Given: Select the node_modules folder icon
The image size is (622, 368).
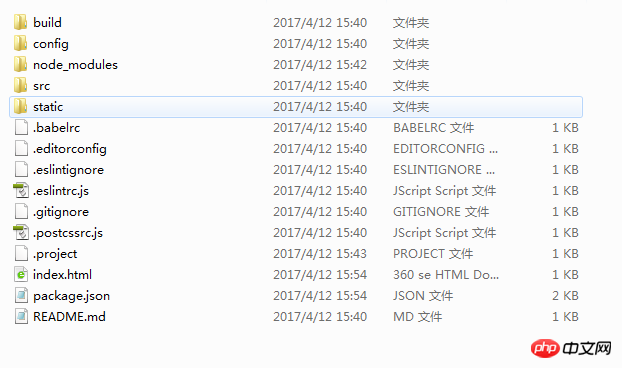Looking at the screenshot, I should 21,64.
